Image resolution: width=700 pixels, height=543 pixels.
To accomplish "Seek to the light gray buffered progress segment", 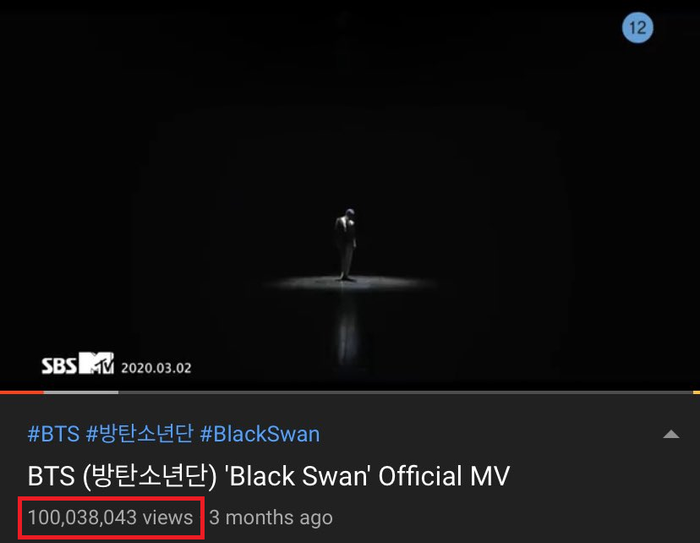I will pyautogui.click(x=81, y=392).
